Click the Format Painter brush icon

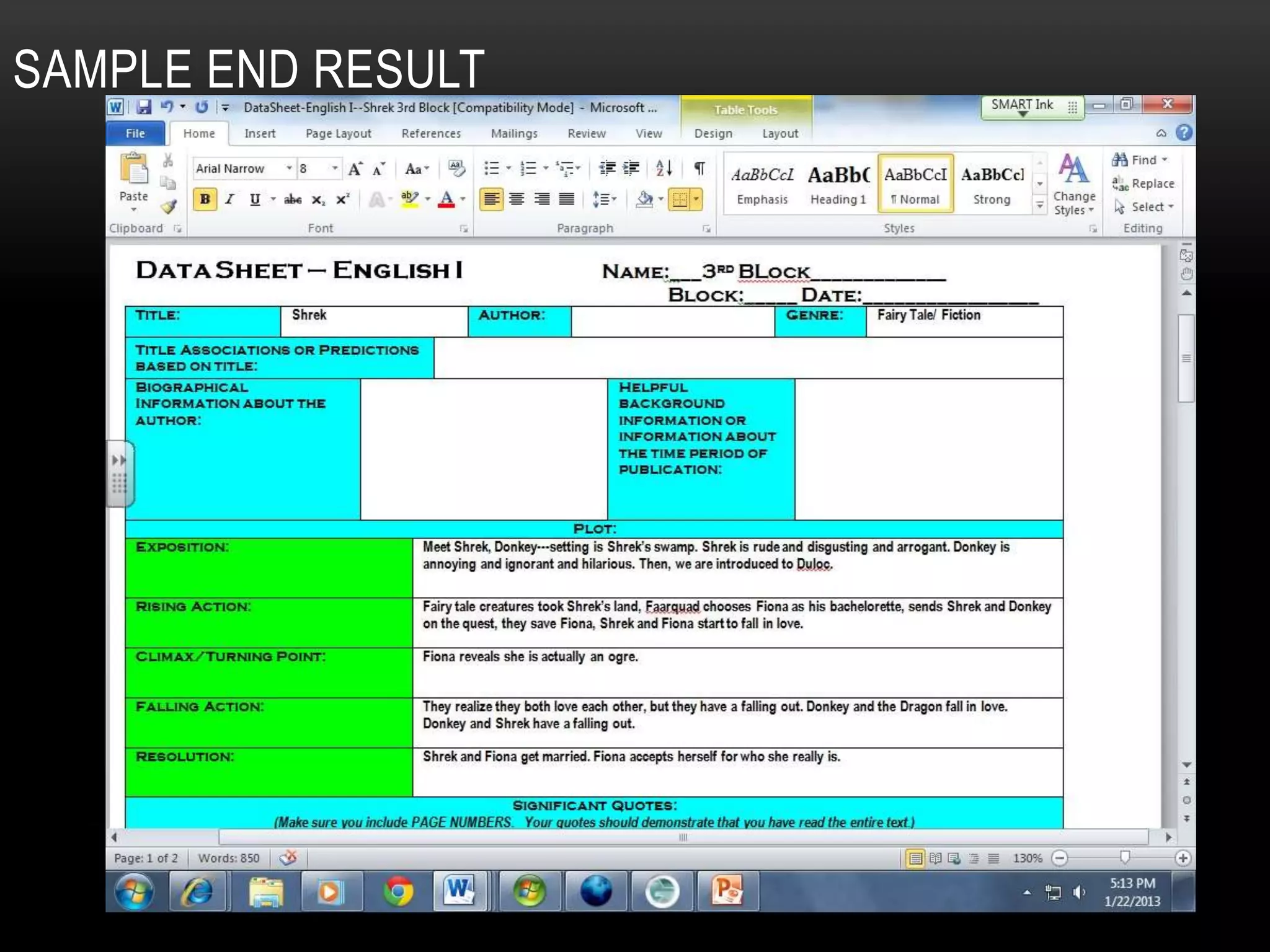click(169, 206)
